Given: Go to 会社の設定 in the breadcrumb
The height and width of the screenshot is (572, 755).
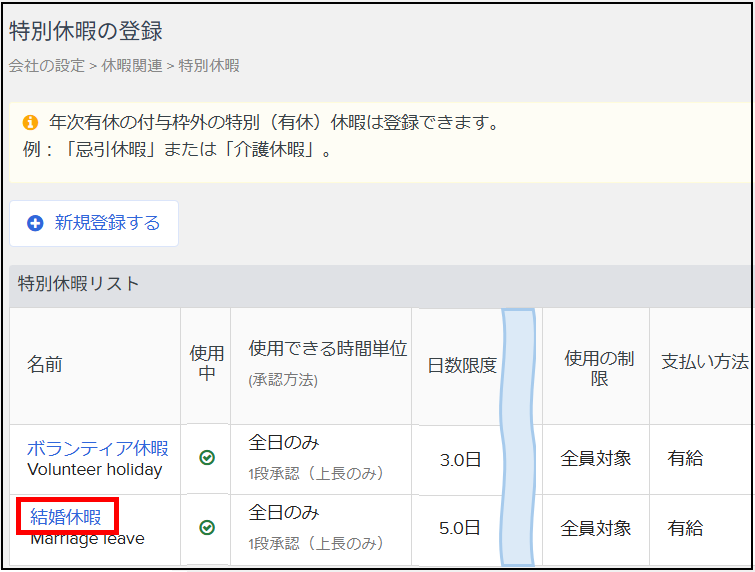Looking at the screenshot, I should 47,66.
